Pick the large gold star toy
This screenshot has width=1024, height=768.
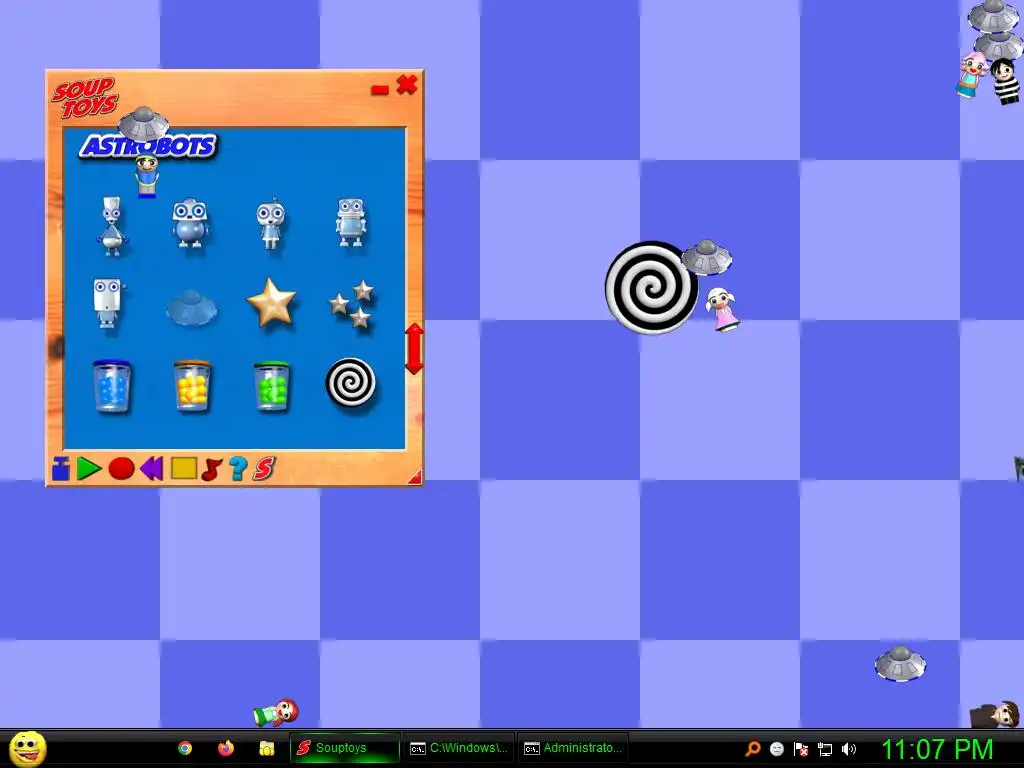[271, 302]
